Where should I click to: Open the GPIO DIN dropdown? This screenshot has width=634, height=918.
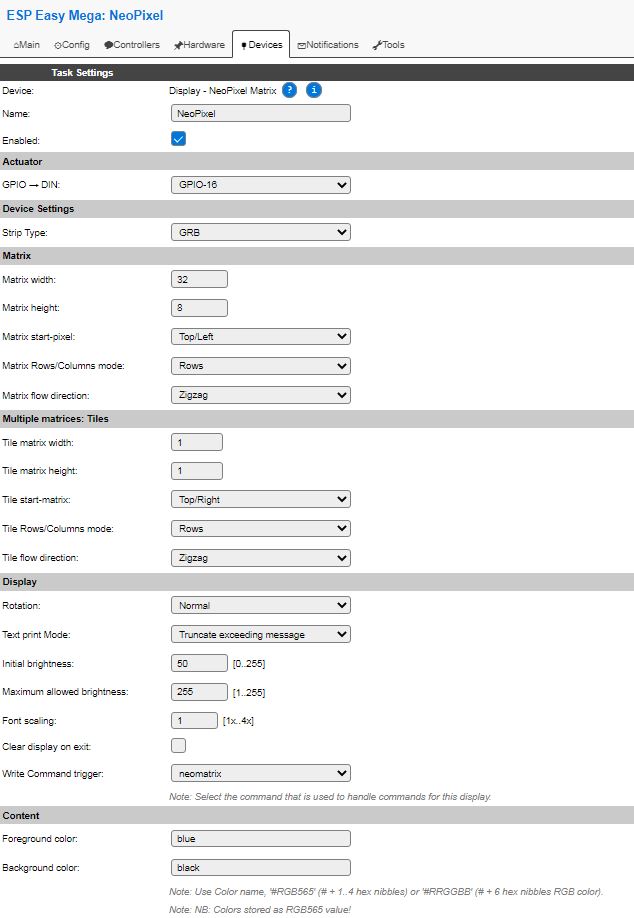(x=261, y=185)
